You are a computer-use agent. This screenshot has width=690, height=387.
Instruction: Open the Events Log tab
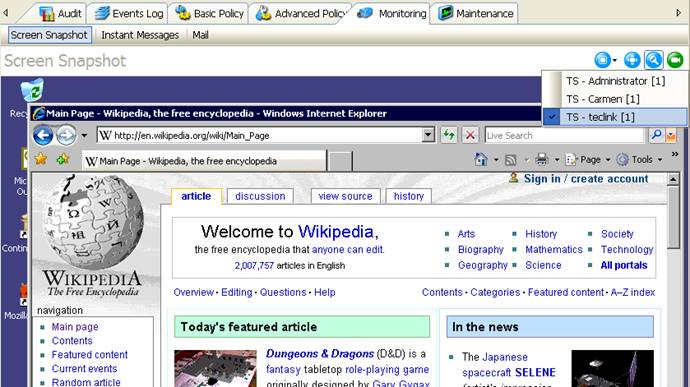[x=128, y=14]
